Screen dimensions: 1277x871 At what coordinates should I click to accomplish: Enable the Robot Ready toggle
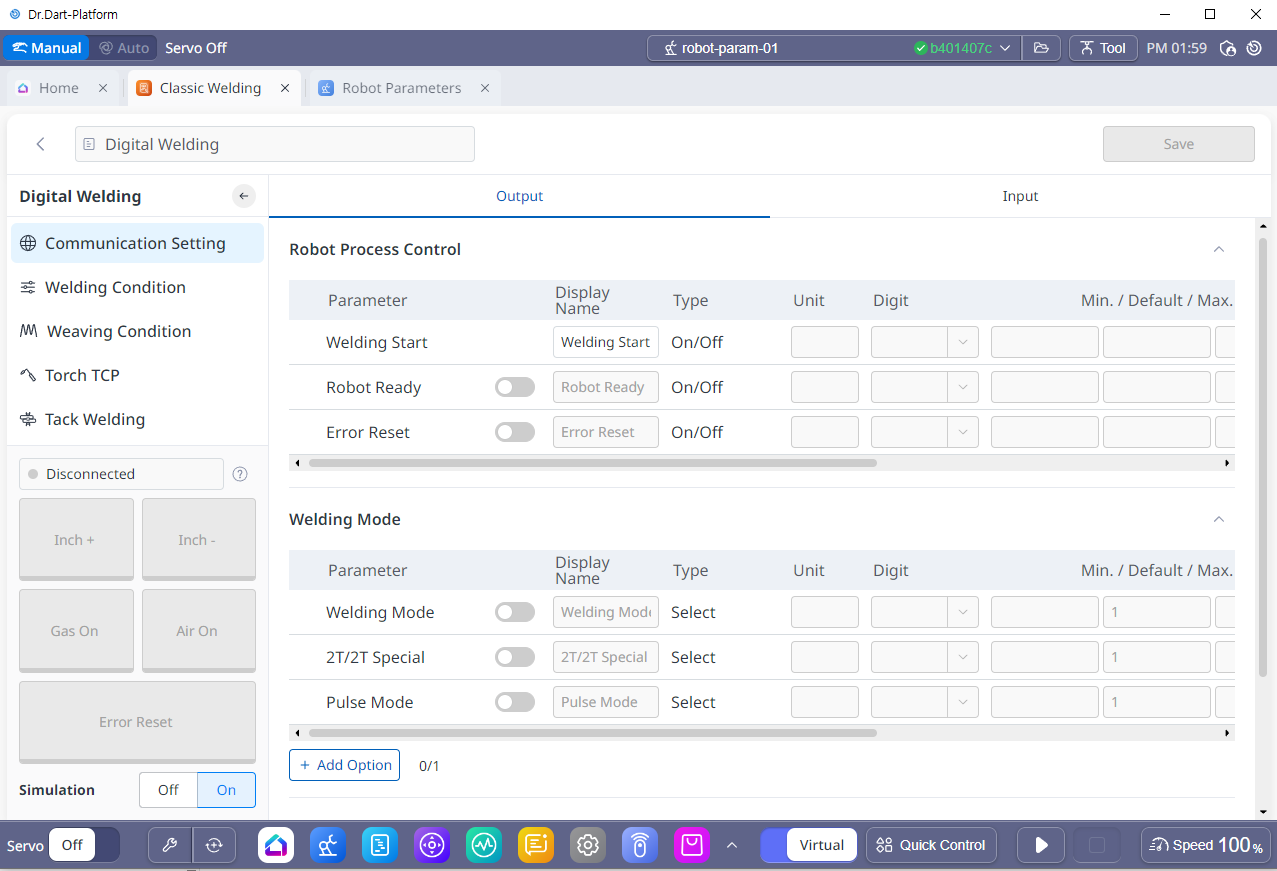click(515, 387)
